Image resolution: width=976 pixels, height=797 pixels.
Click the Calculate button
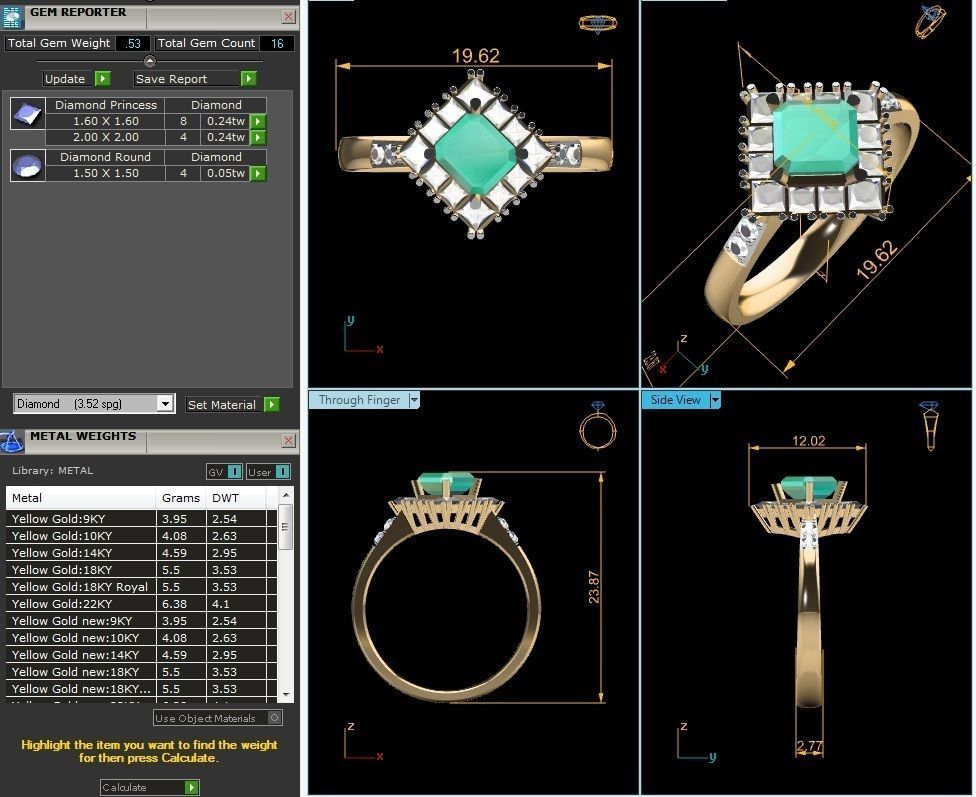click(149, 788)
